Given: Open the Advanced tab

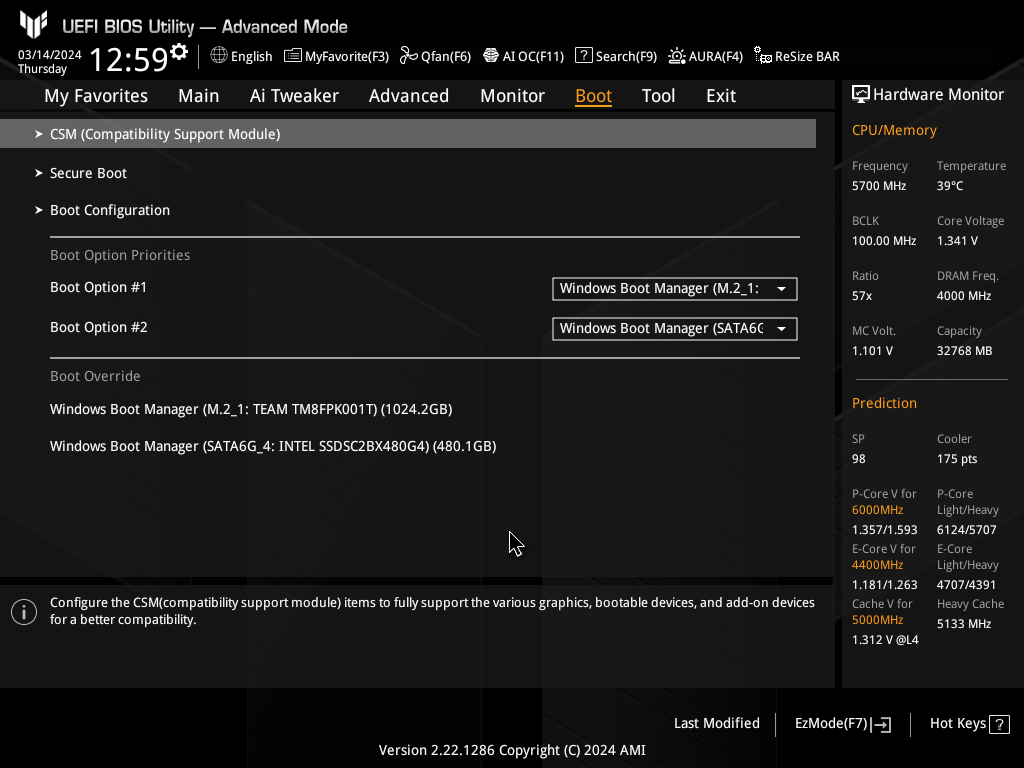Looking at the screenshot, I should [x=409, y=96].
